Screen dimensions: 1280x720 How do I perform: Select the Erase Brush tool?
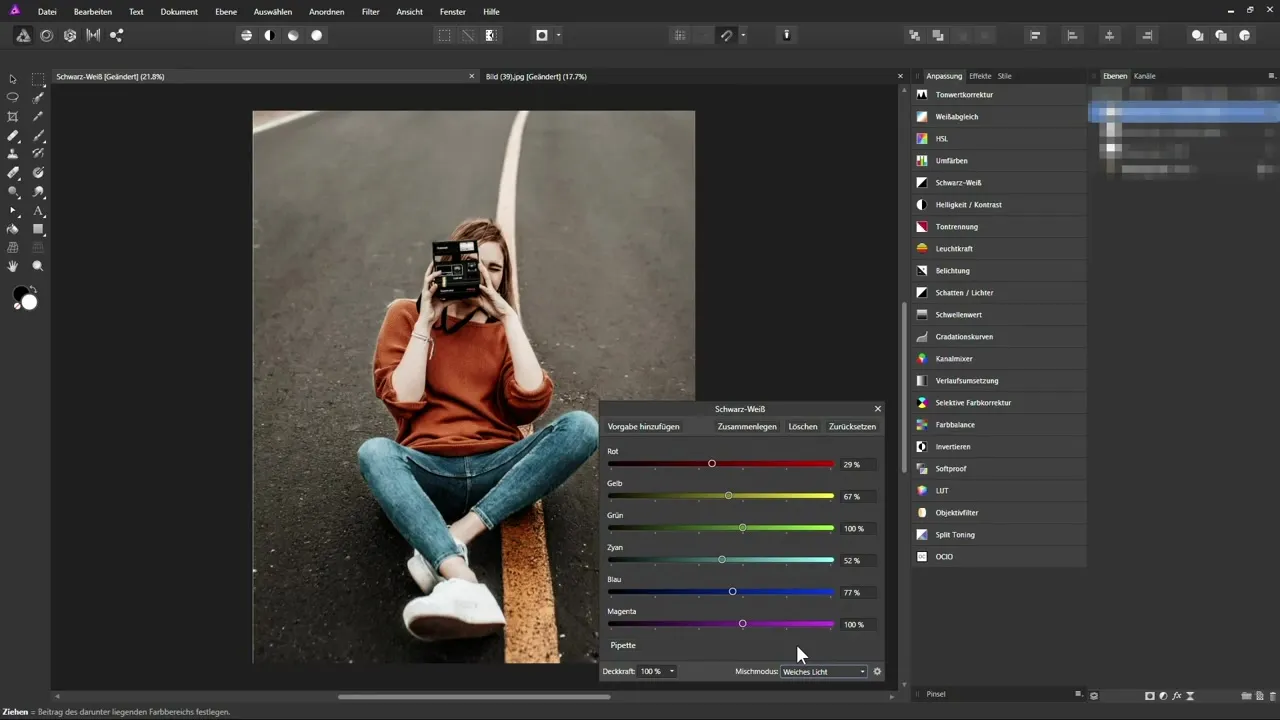pos(13,173)
